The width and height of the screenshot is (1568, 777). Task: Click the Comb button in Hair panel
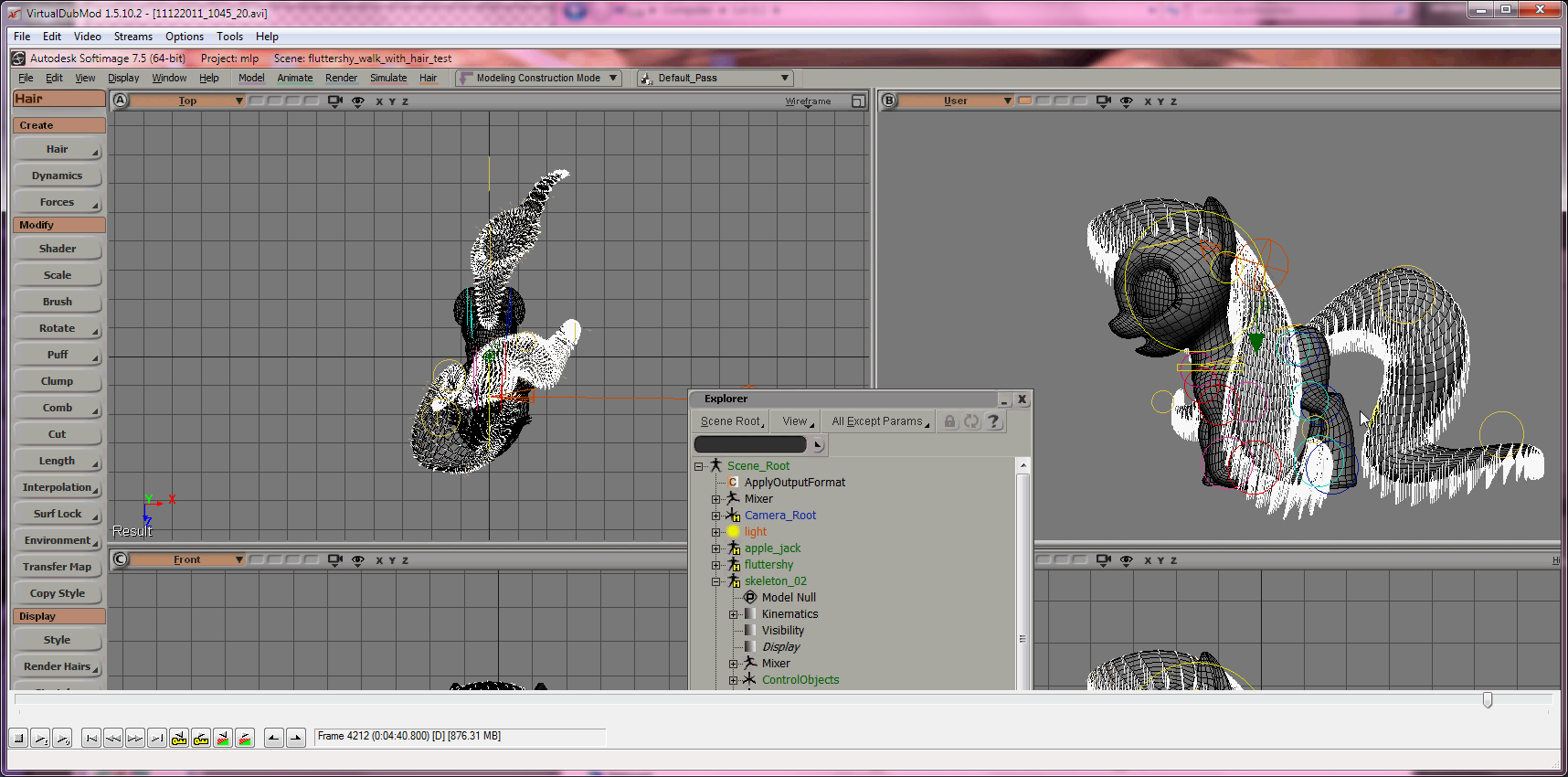[58, 408]
